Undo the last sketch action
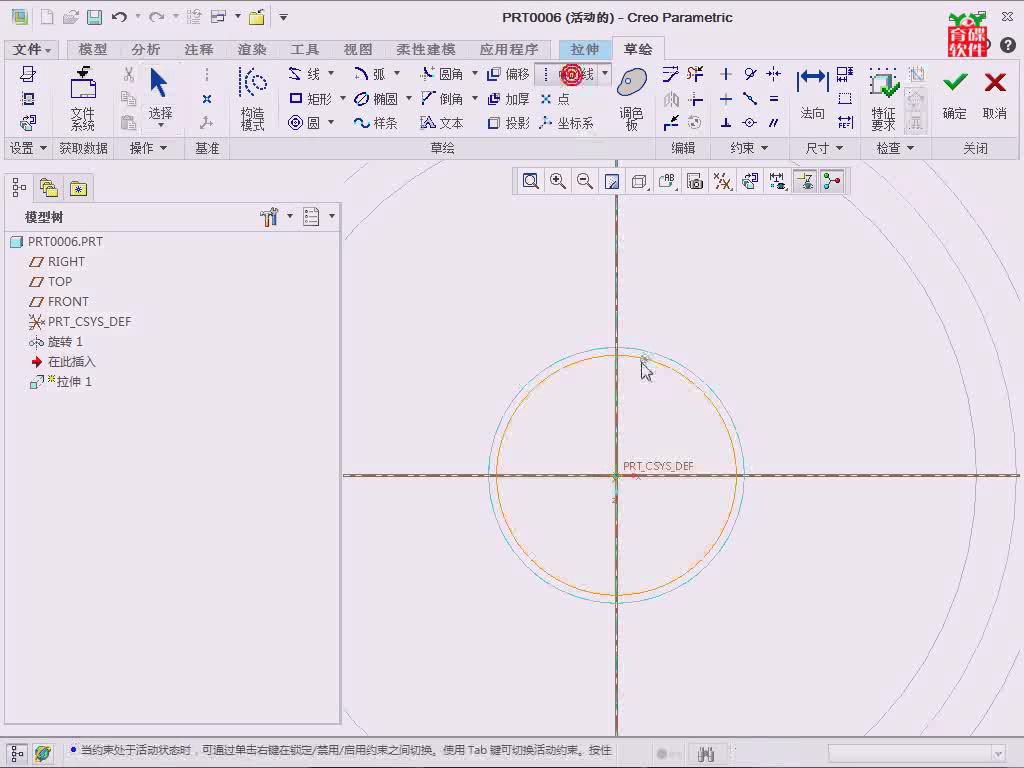 click(x=119, y=17)
